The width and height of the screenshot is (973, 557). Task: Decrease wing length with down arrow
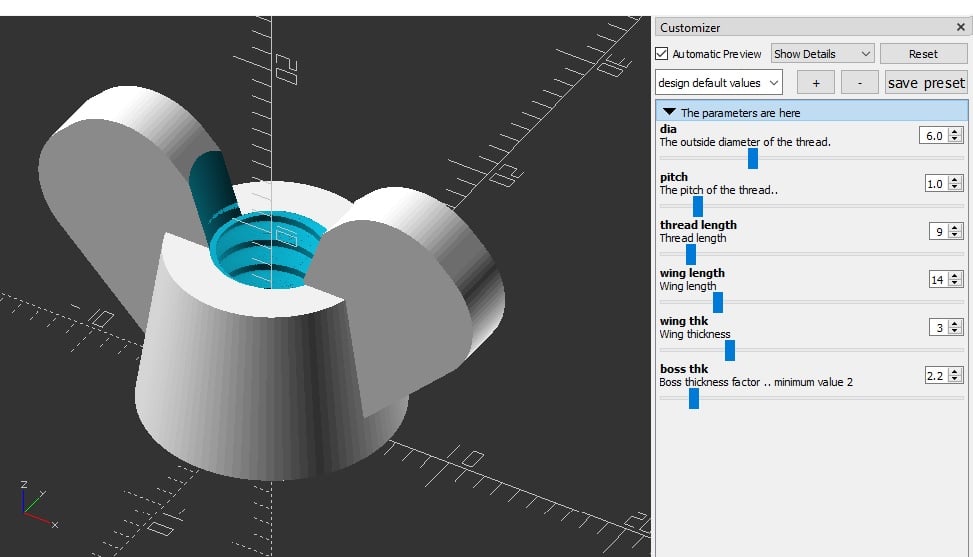point(956,283)
